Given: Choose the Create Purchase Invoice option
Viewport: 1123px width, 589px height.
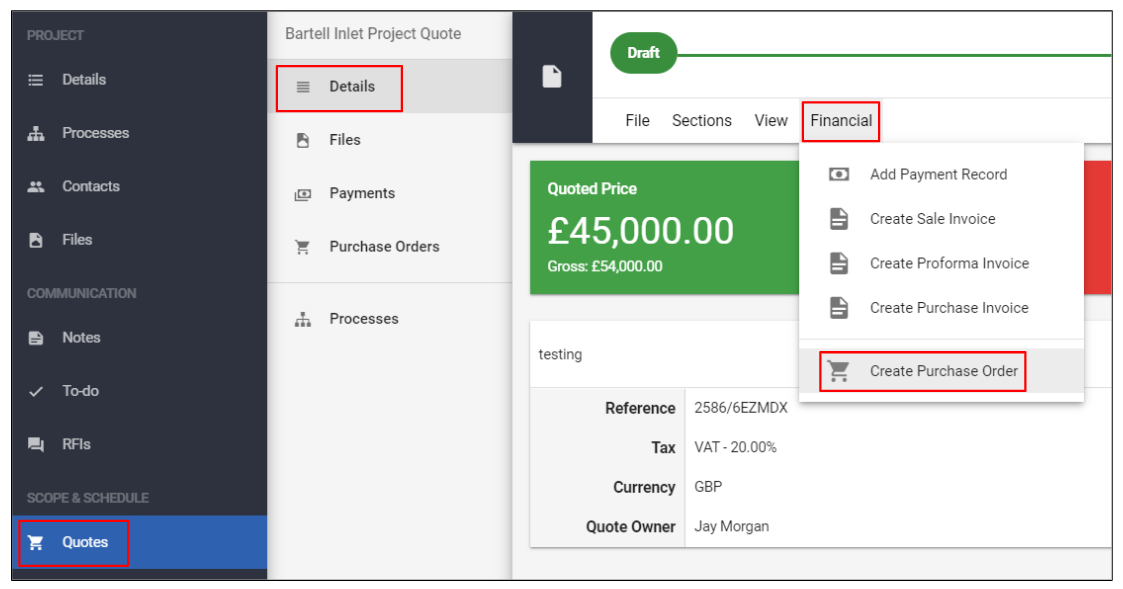Looking at the screenshot, I should 948,307.
